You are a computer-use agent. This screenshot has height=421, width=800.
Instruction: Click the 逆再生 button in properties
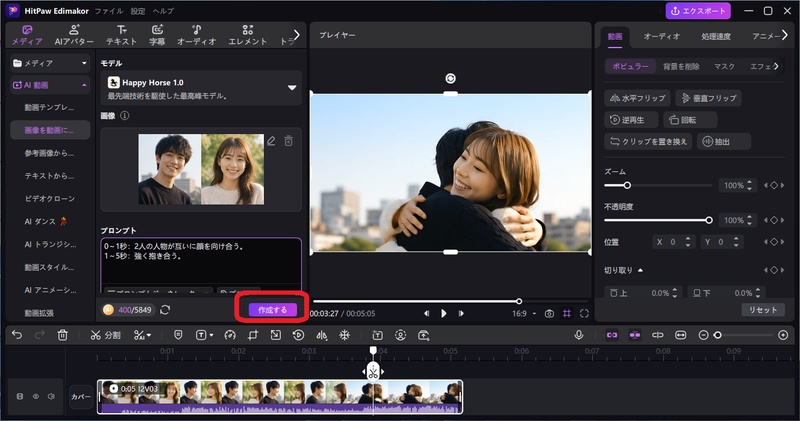[x=631, y=120]
